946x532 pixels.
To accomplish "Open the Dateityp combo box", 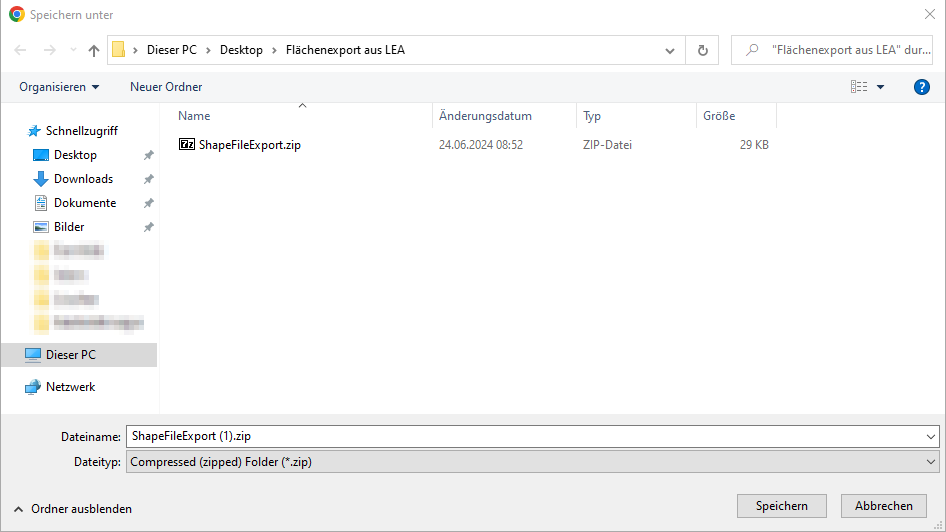I will (x=532, y=462).
